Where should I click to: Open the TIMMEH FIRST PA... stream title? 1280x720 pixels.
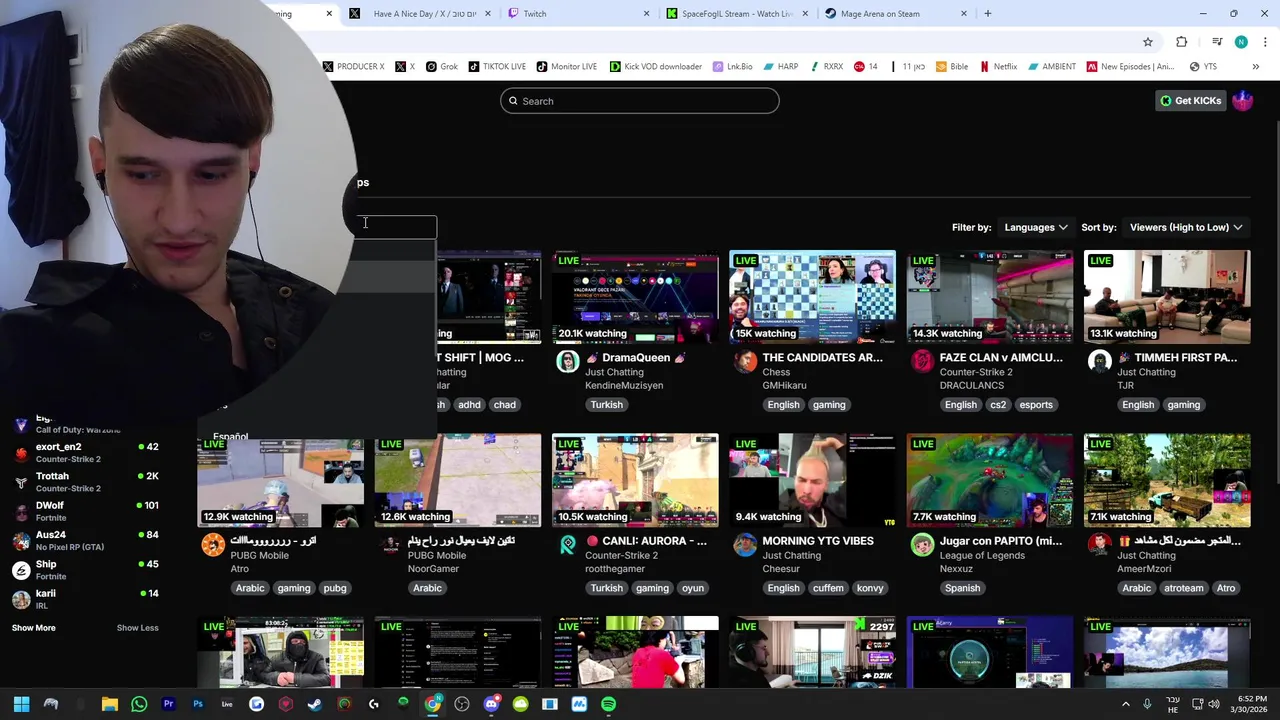pyautogui.click(x=1179, y=358)
